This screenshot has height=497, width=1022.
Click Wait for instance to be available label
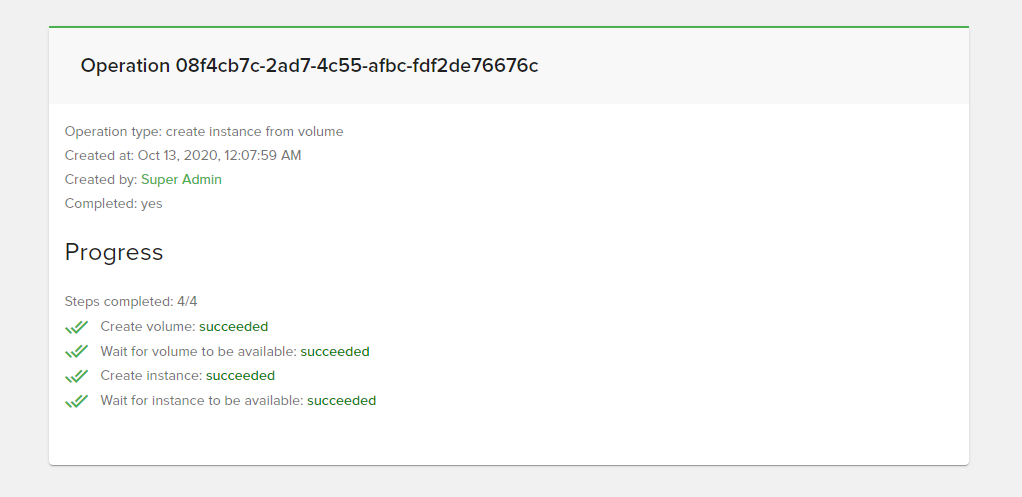point(202,401)
